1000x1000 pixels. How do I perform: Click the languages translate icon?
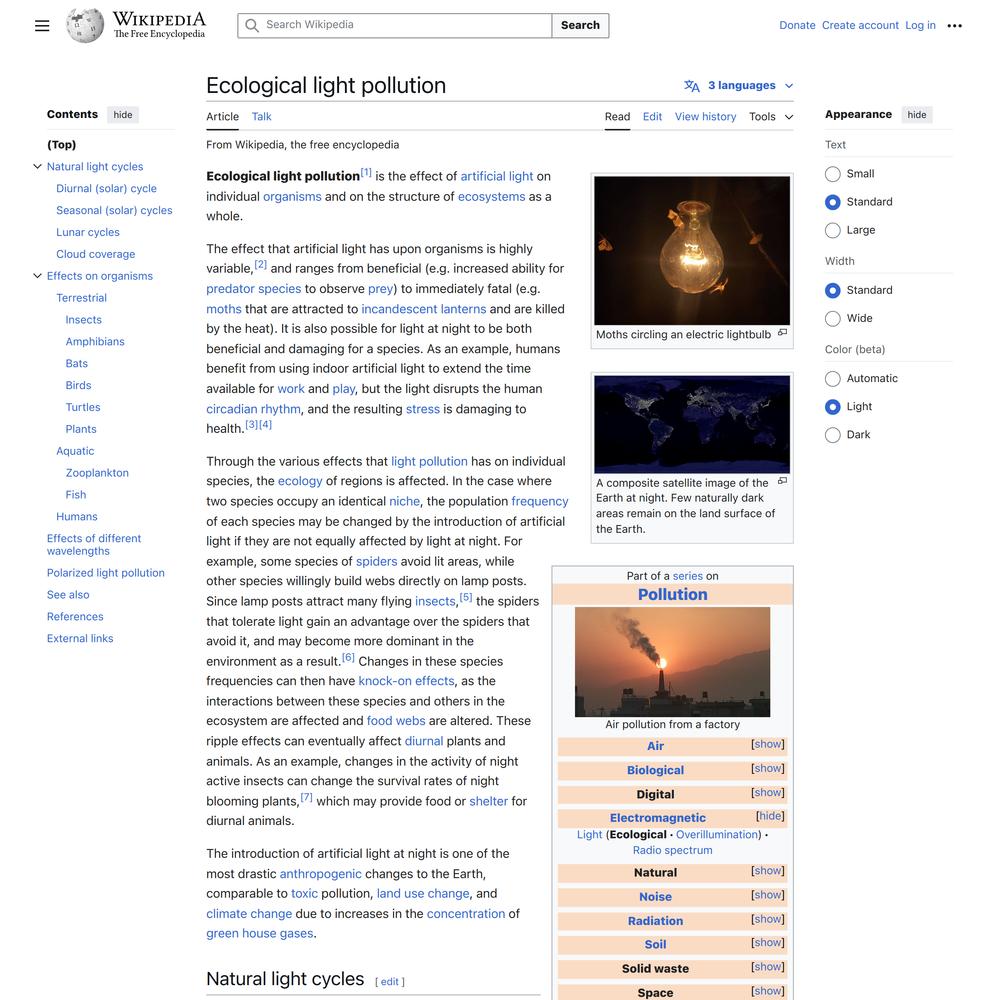(x=692, y=85)
